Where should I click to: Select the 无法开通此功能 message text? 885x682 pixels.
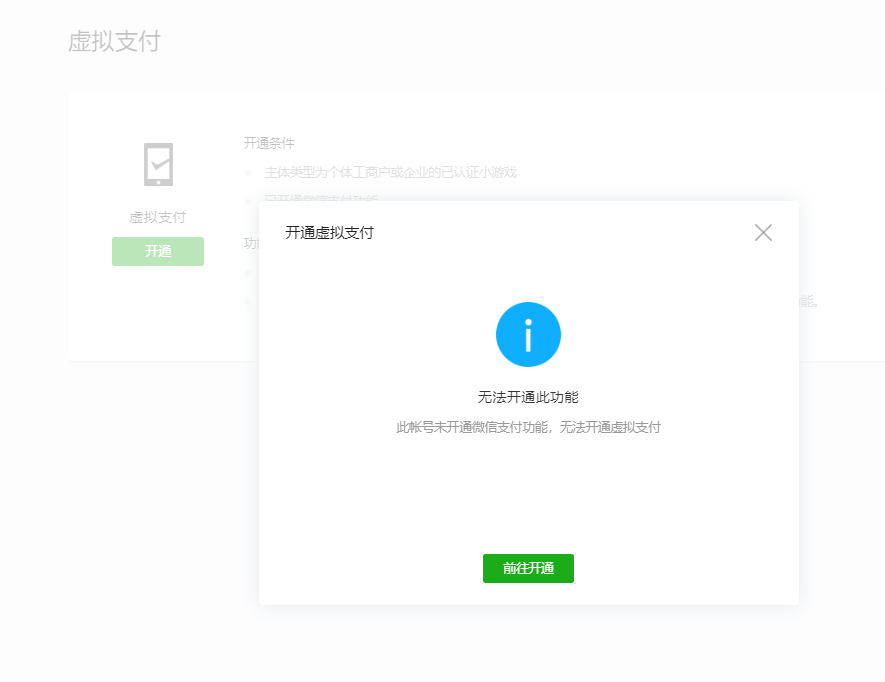pos(528,397)
